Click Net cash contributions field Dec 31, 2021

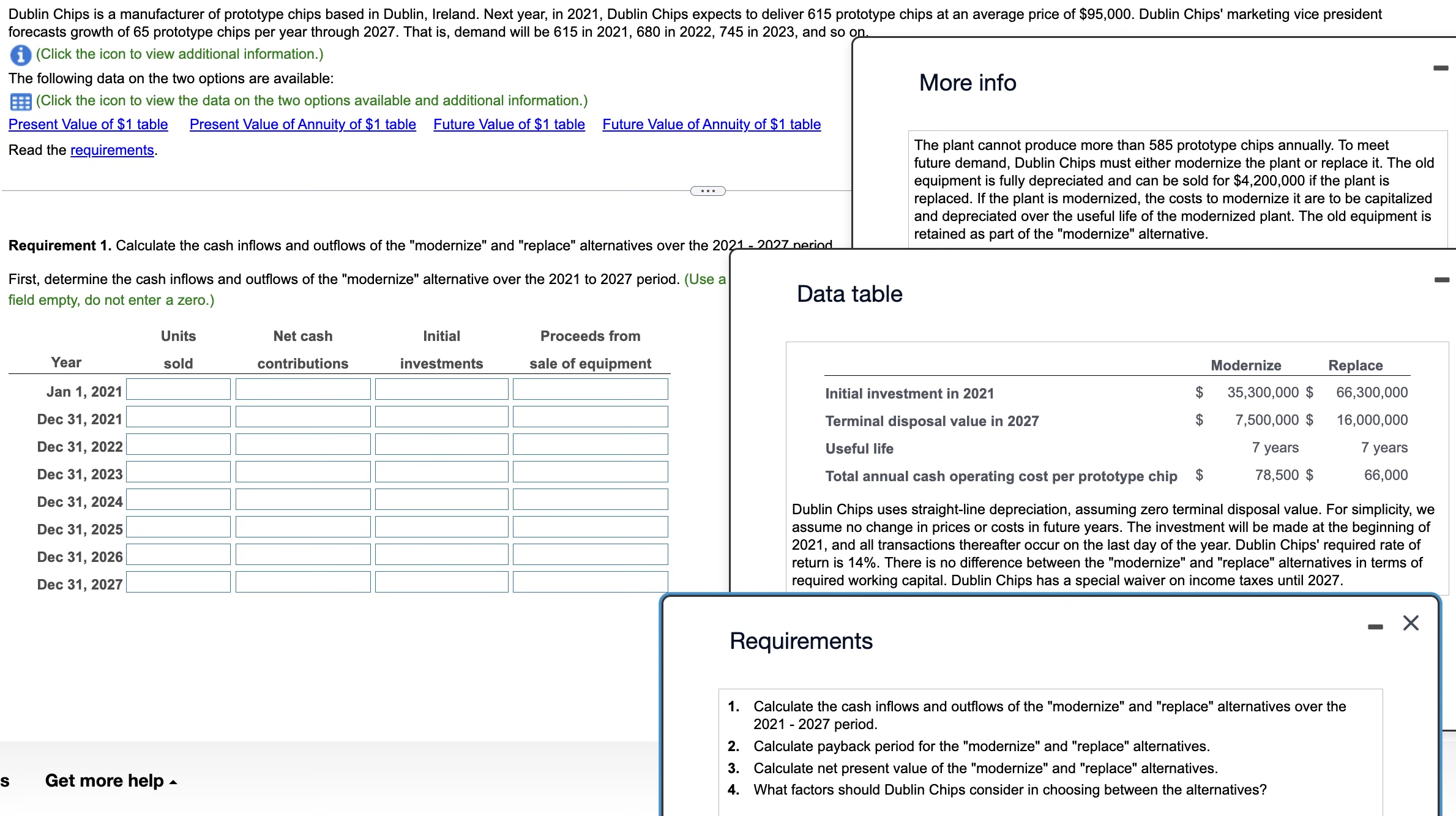302,417
